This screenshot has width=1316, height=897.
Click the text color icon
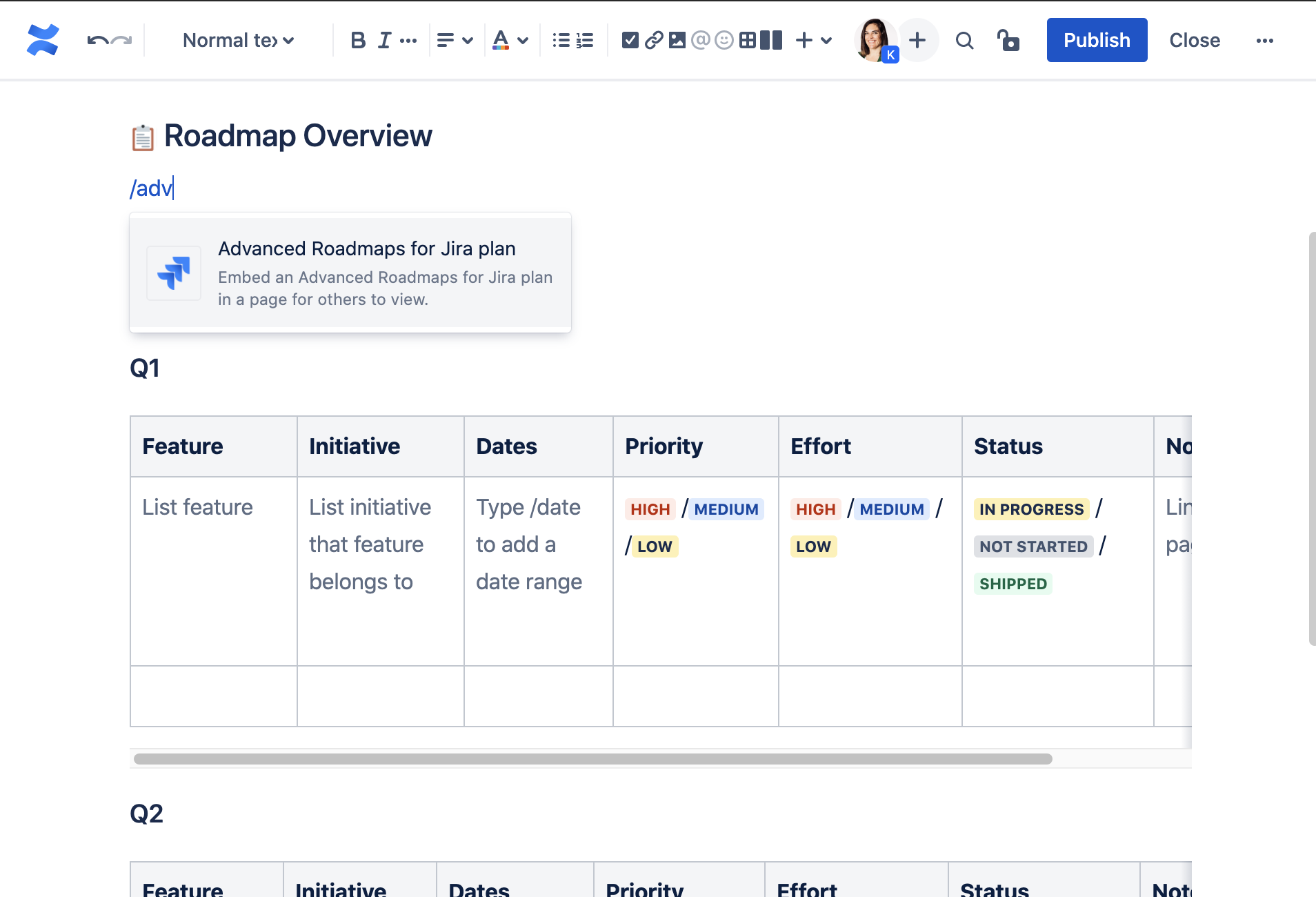(x=501, y=40)
